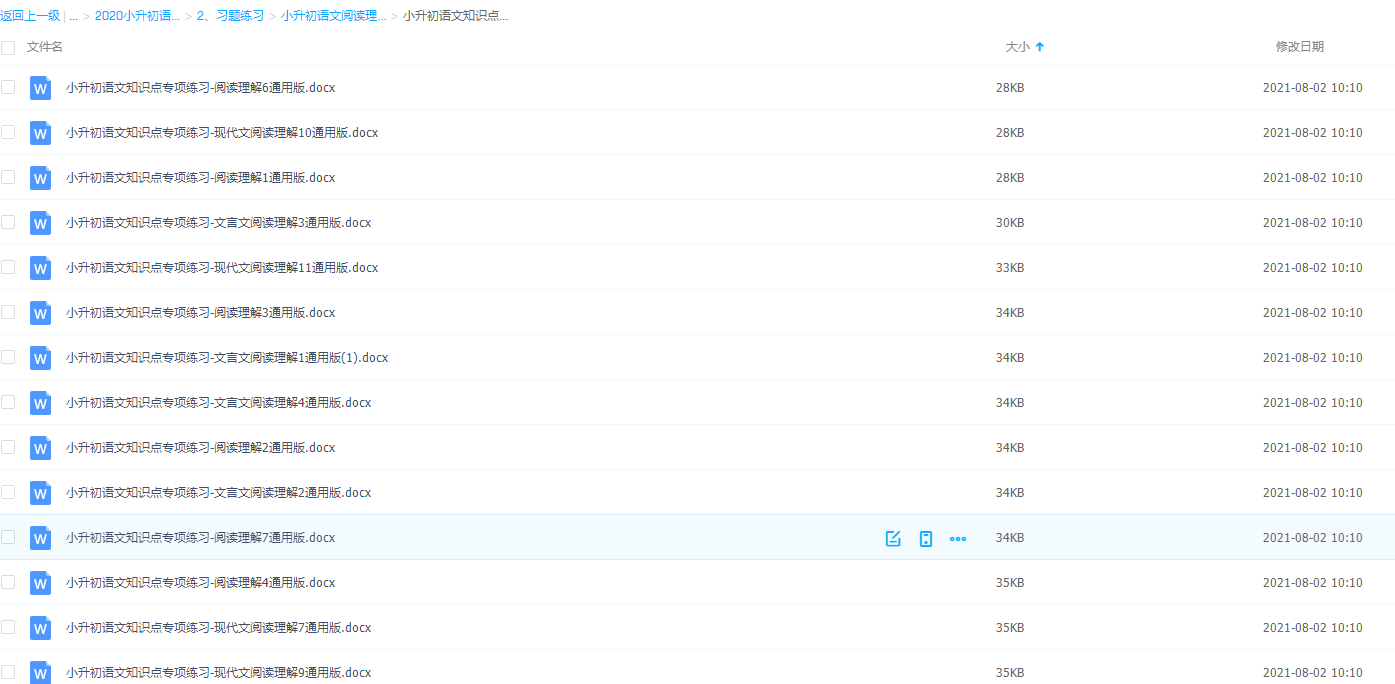
Task: Click the mobile phone icon on the 阅读理解7 row
Action: click(x=926, y=539)
